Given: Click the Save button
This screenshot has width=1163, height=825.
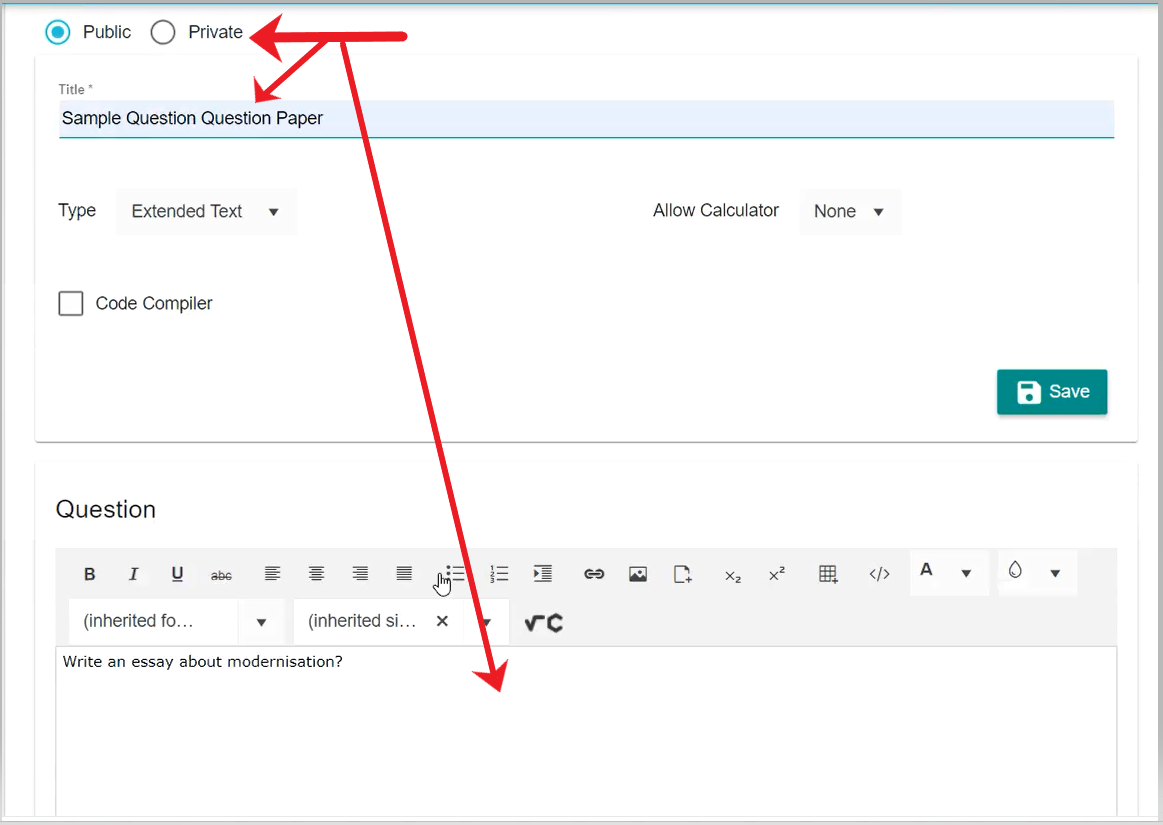Looking at the screenshot, I should (1051, 392).
